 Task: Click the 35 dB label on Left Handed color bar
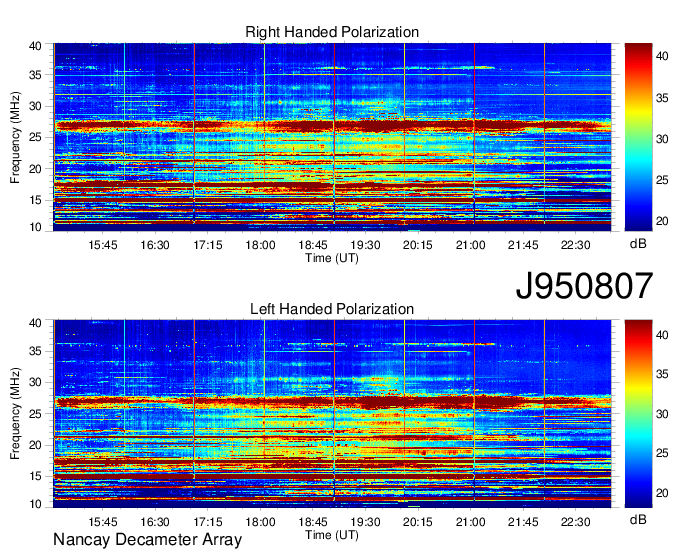(662, 374)
